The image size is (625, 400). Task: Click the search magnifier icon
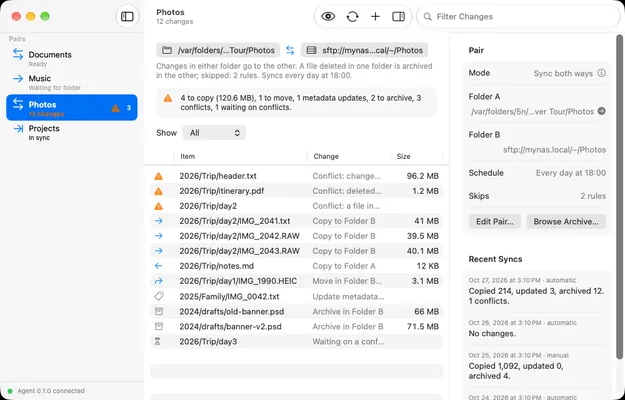(x=427, y=17)
